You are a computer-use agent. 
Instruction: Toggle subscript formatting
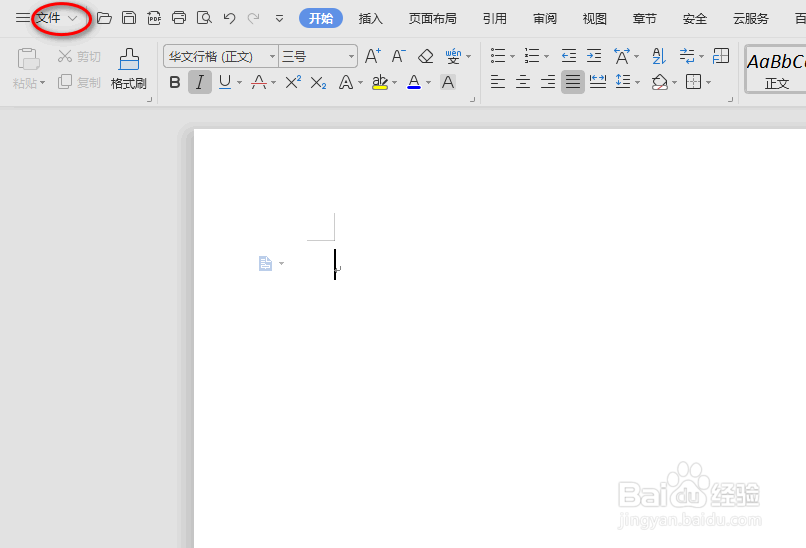[319, 82]
